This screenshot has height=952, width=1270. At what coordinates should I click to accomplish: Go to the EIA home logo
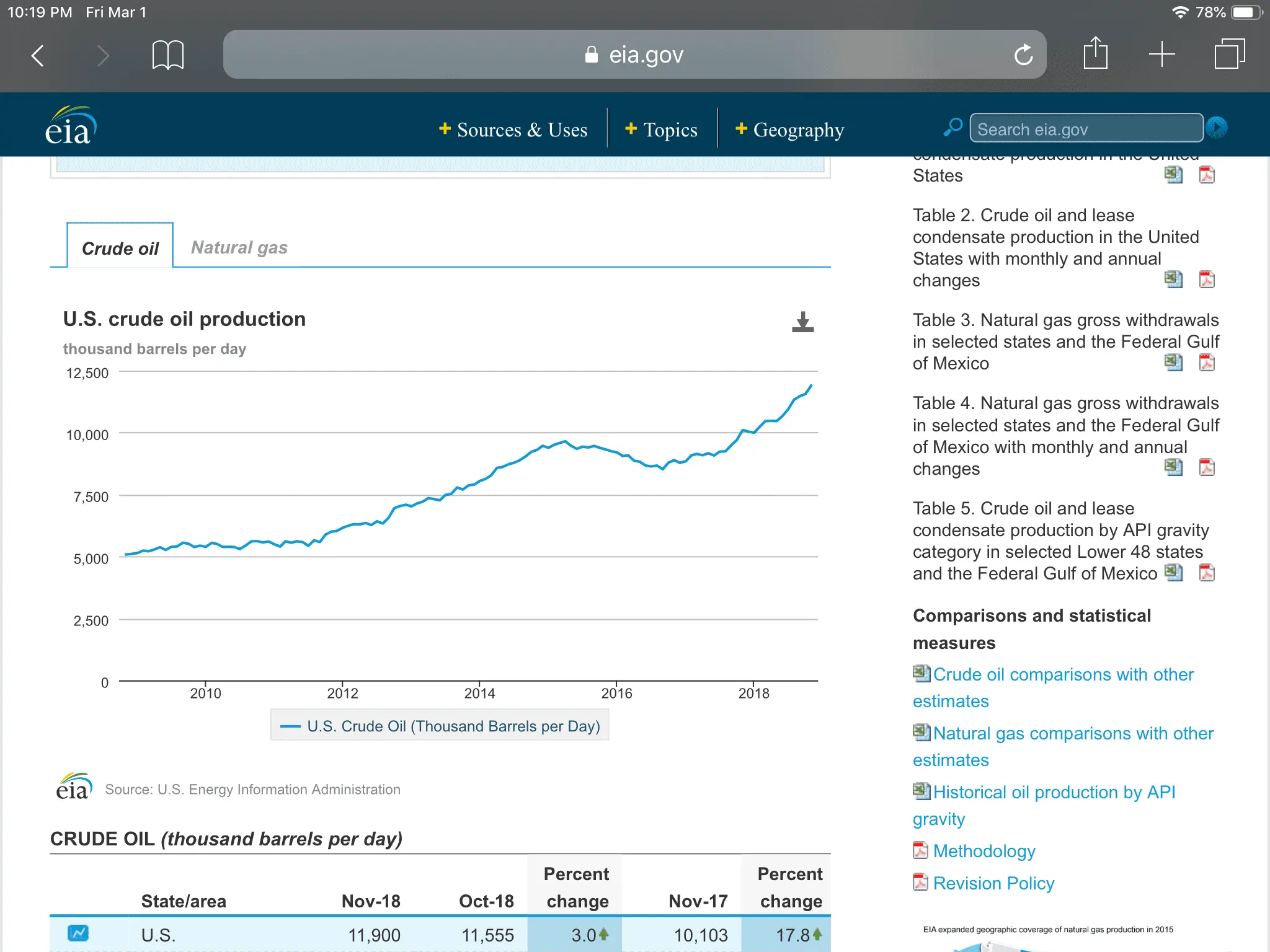(x=71, y=126)
